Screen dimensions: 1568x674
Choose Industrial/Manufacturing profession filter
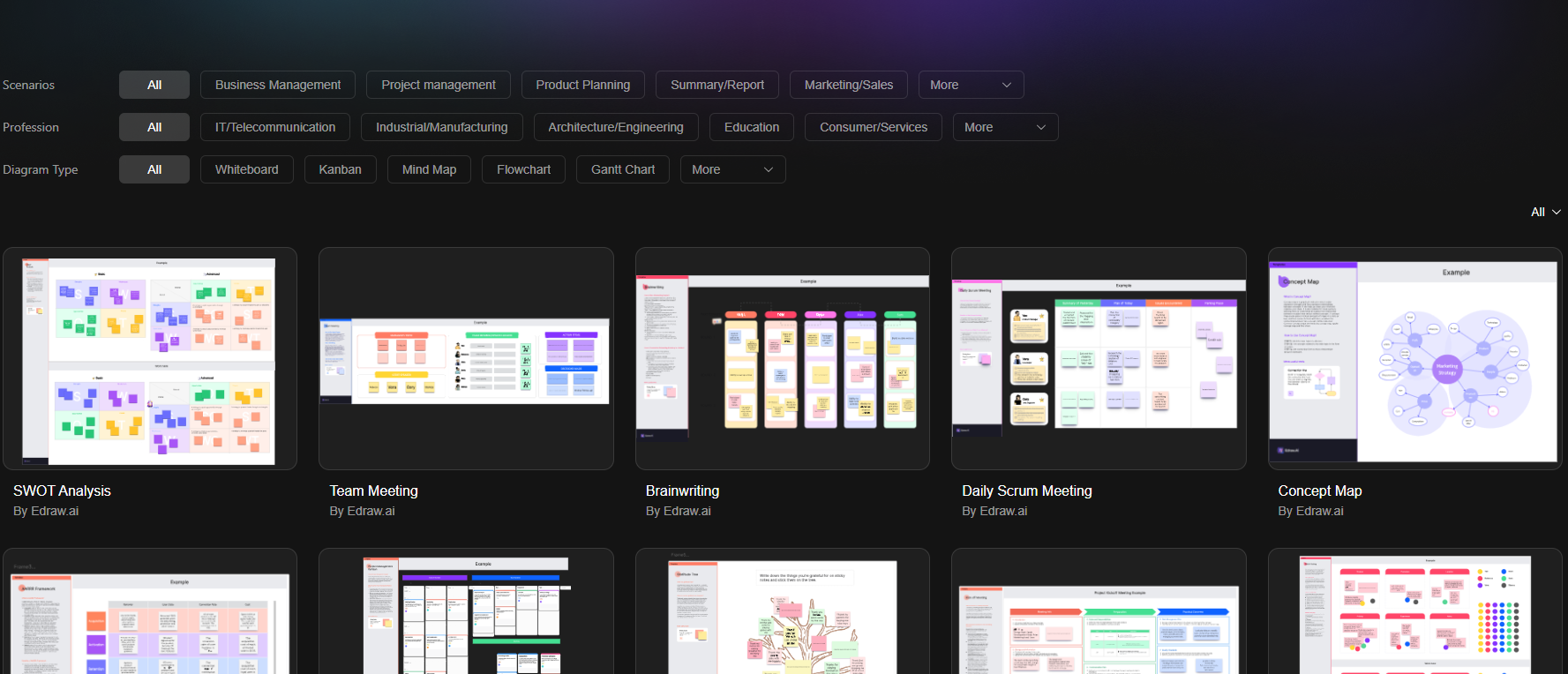coord(442,127)
